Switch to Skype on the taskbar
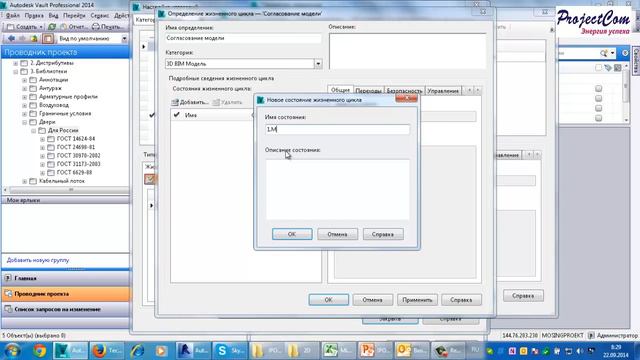640x360 pixels. [230, 351]
